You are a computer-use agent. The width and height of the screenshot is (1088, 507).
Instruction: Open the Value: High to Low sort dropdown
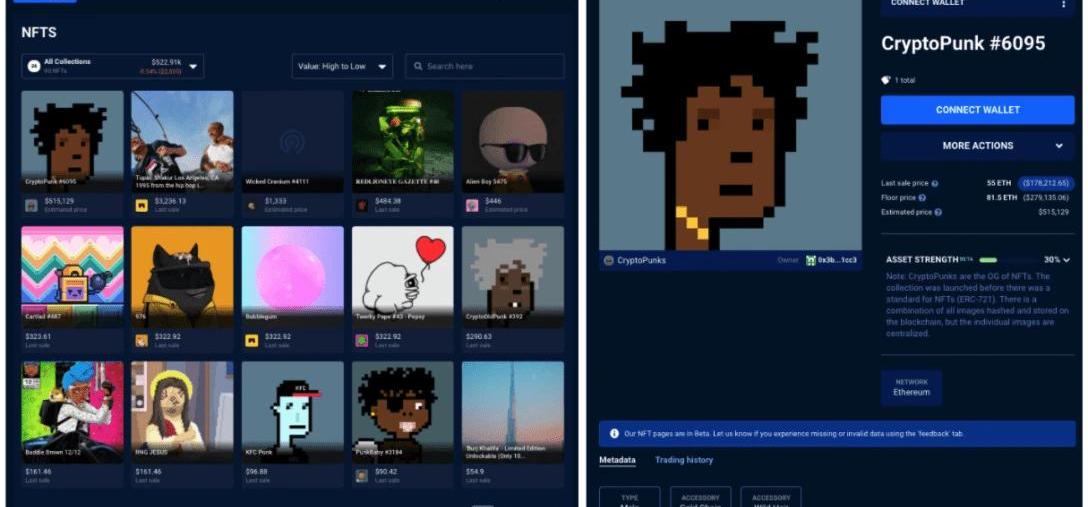pos(342,66)
